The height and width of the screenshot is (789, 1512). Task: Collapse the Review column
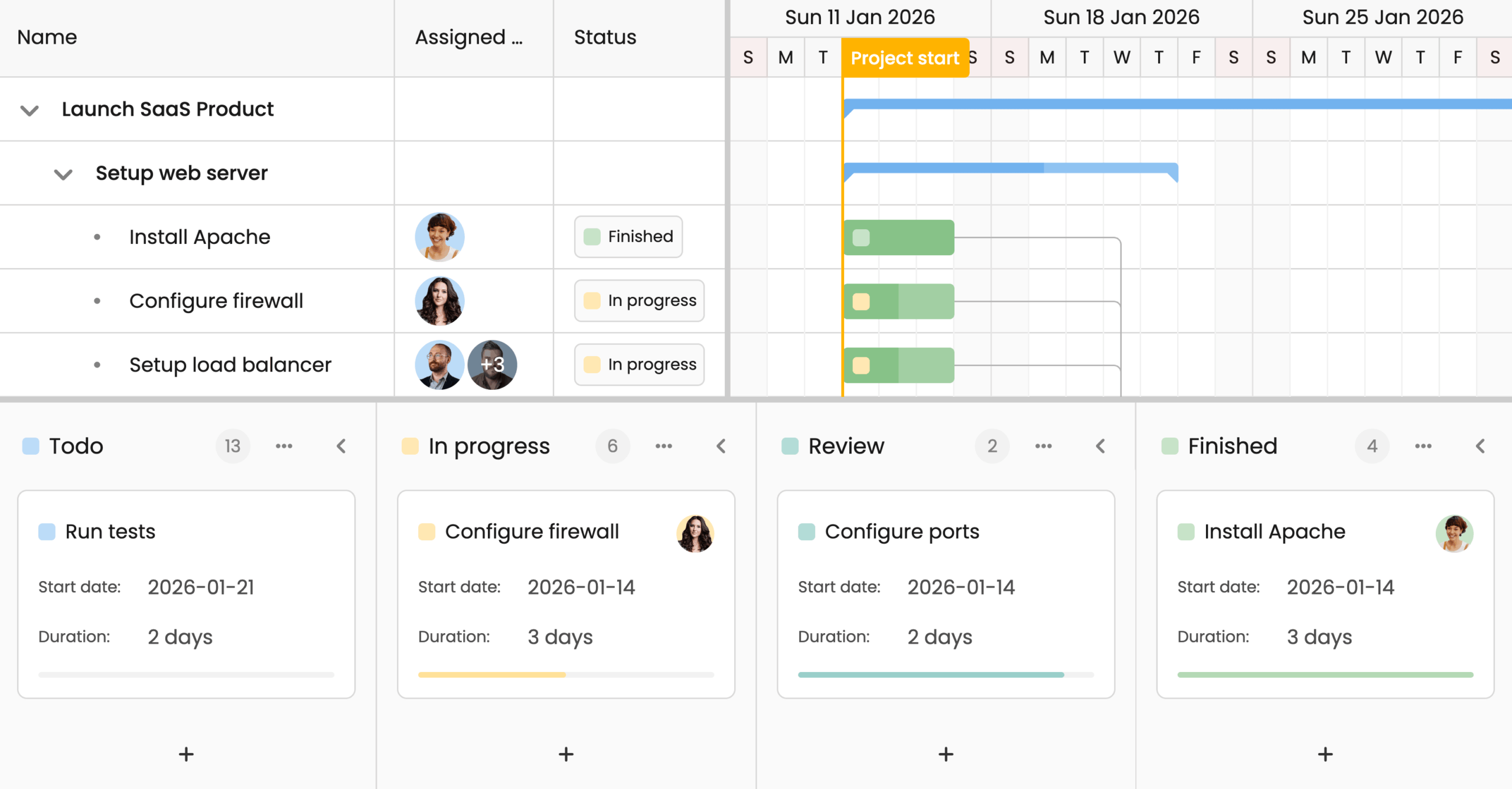[x=1100, y=446]
